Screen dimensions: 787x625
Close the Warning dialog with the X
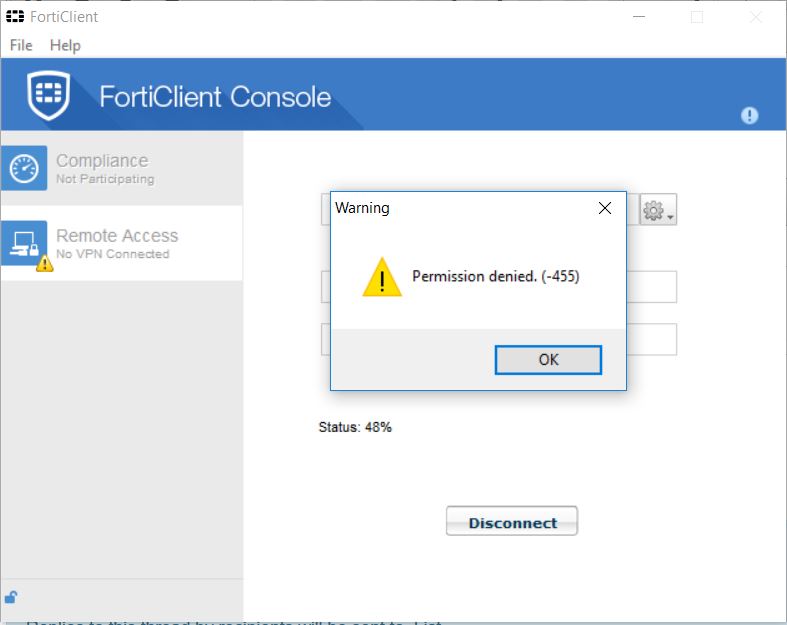[604, 208]
